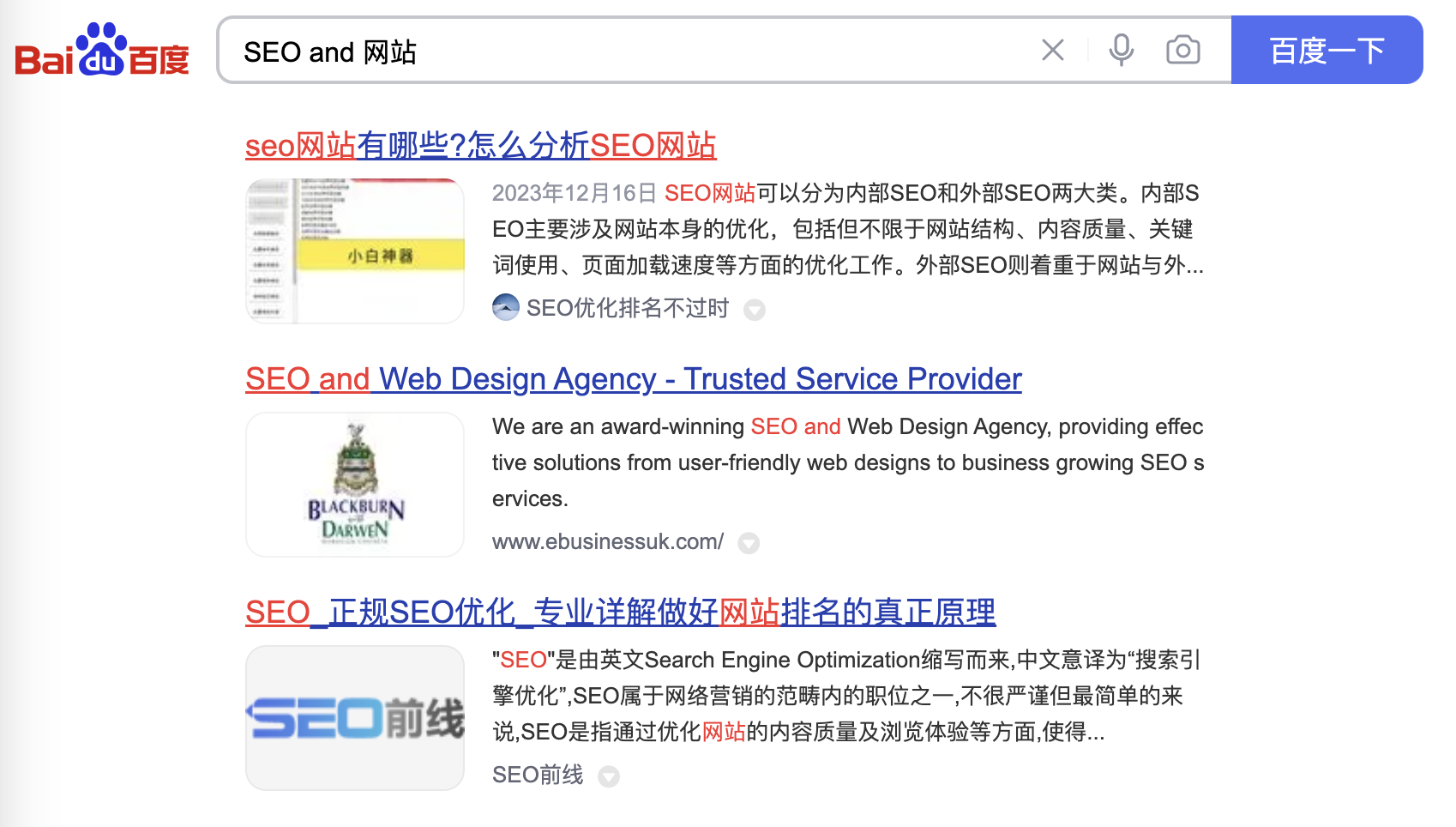1456x827 pixels.
Task: Open SEO and Web Design Agency link
Action: [x=633, y=379]
